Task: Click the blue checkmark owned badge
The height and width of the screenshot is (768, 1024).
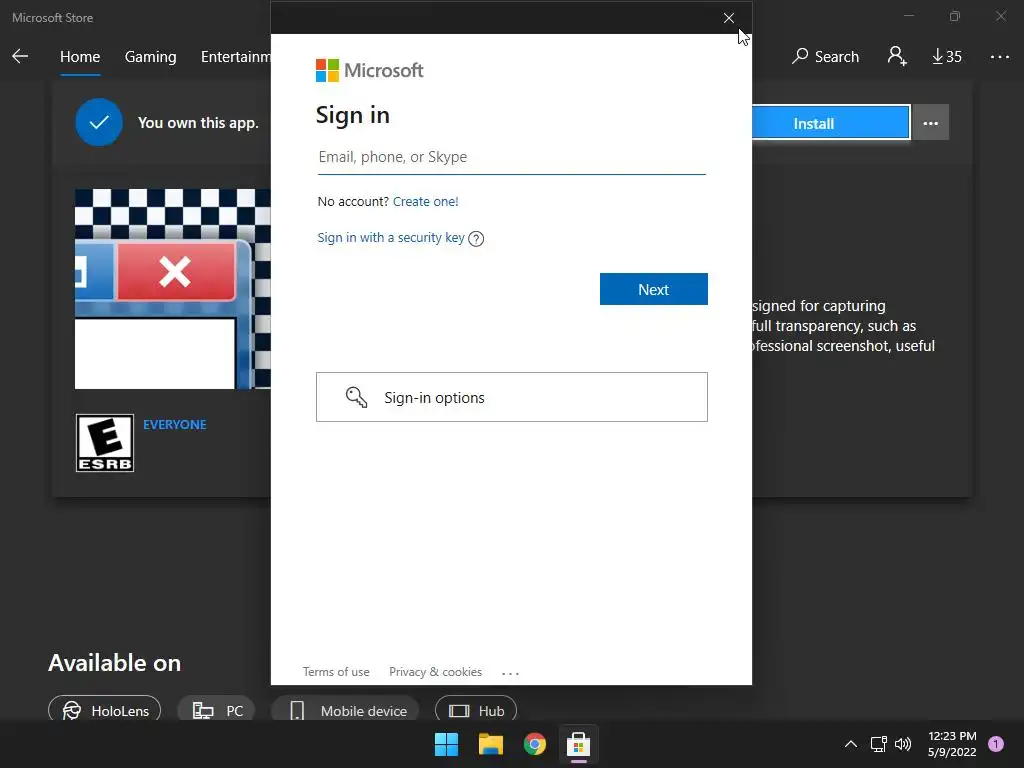Action: (99, 122)
